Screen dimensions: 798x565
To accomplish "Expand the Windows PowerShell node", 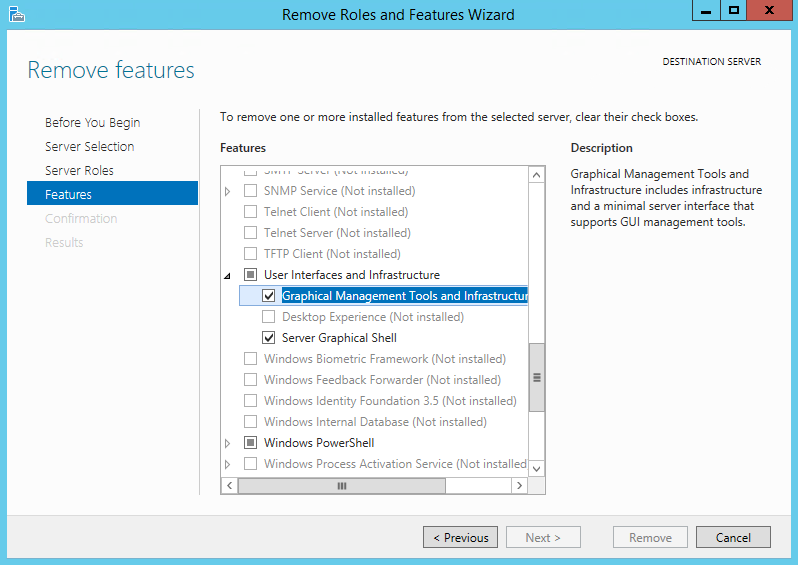I will [227, 443].
